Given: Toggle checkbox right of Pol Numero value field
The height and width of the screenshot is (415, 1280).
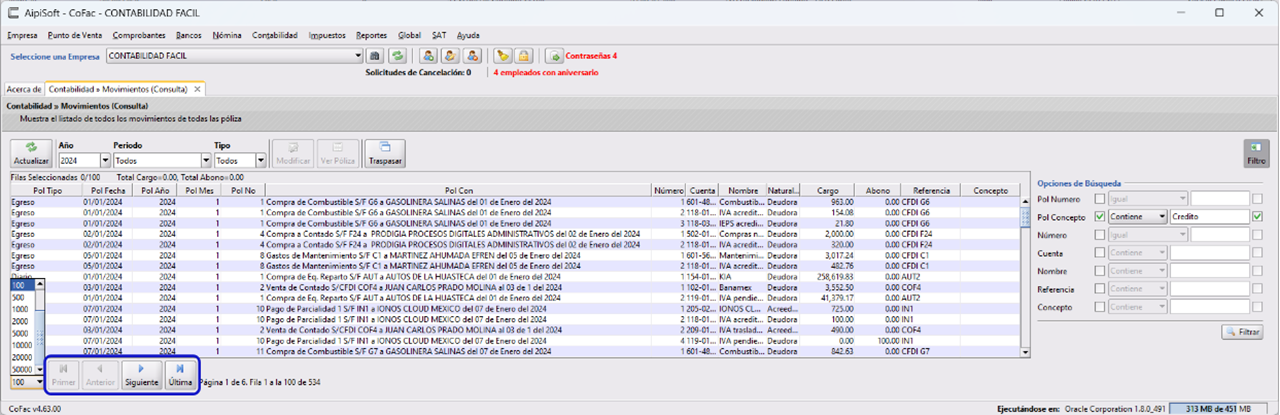Looking at the screenshot, I should tap(1258, 198).
